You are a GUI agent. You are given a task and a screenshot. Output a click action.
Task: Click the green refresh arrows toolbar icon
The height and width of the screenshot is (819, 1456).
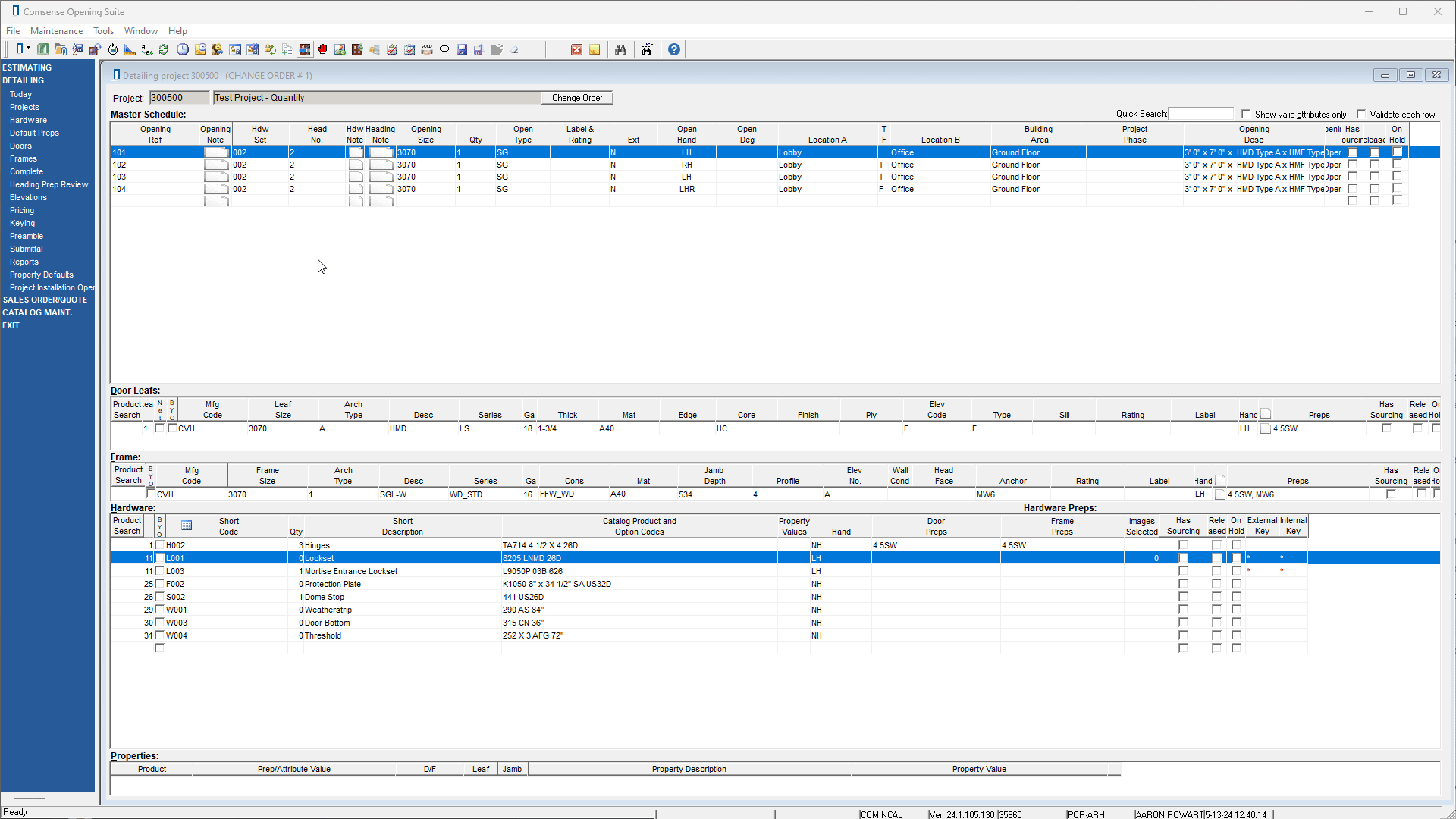click(164, 49)
